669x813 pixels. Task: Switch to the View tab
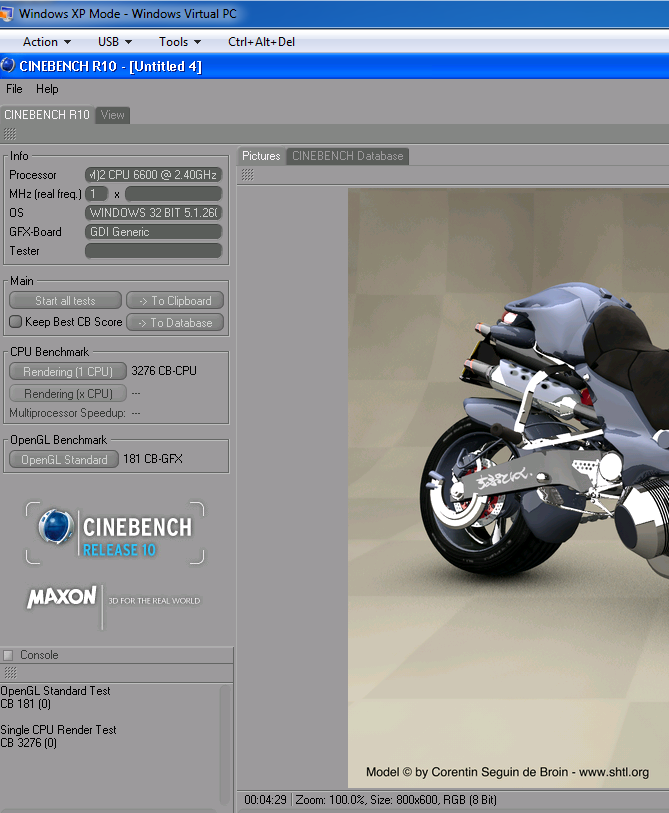pyautogui.click(x=113, y=115)
